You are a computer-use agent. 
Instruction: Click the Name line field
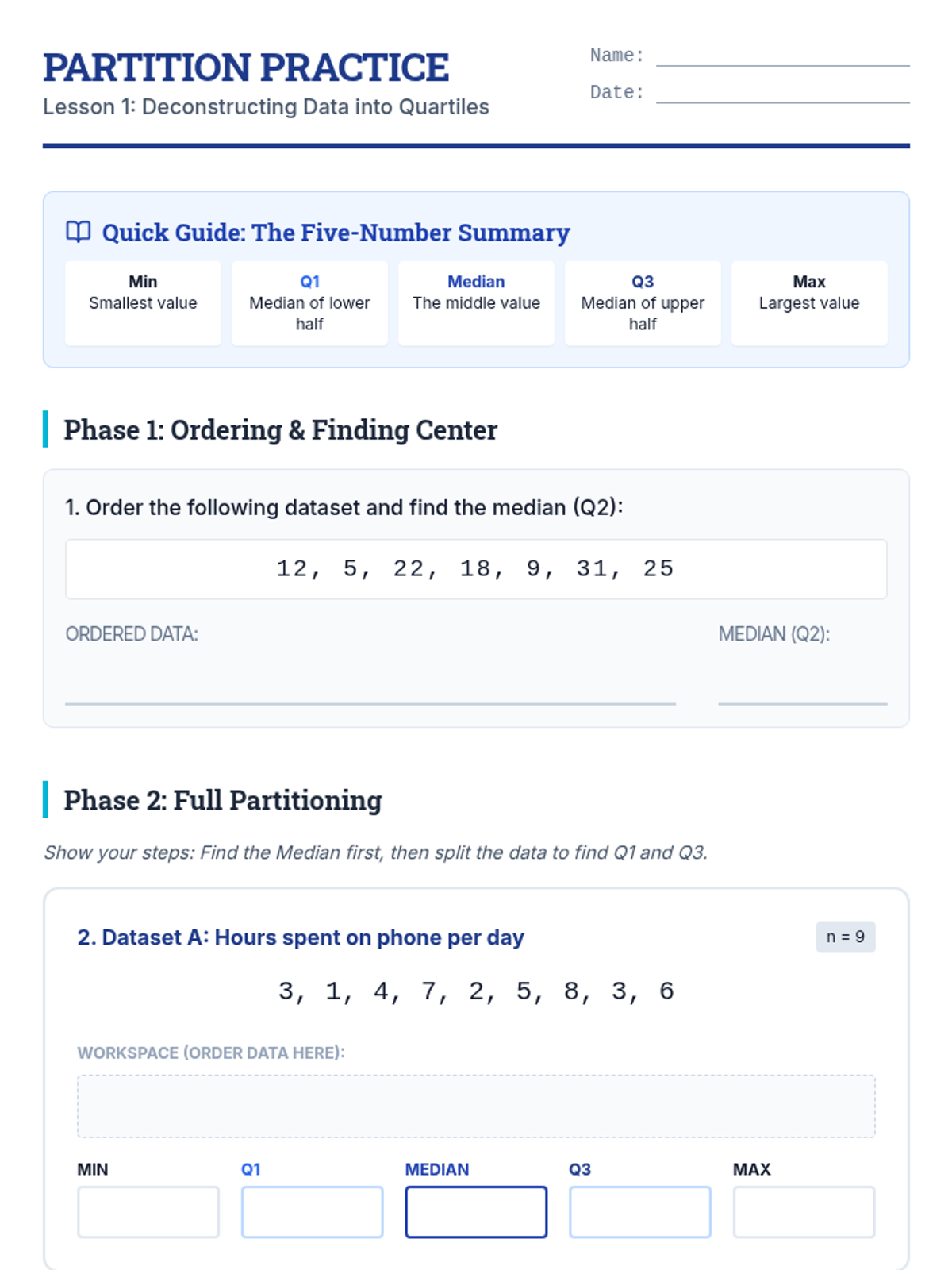click(x=782, y=56)
